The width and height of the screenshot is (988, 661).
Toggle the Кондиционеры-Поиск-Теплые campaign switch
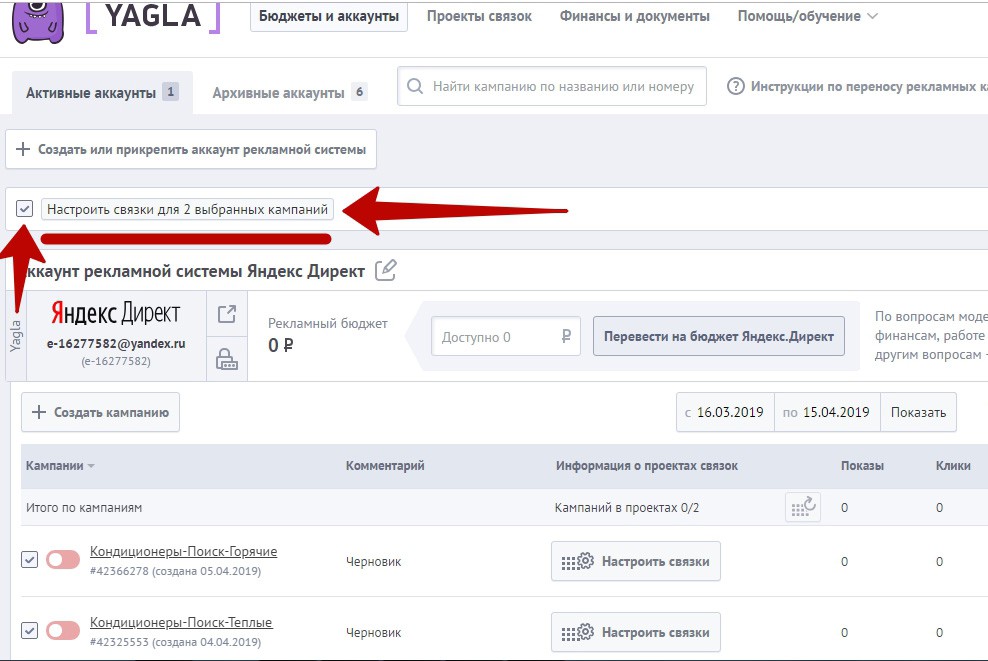coord(63,630)
